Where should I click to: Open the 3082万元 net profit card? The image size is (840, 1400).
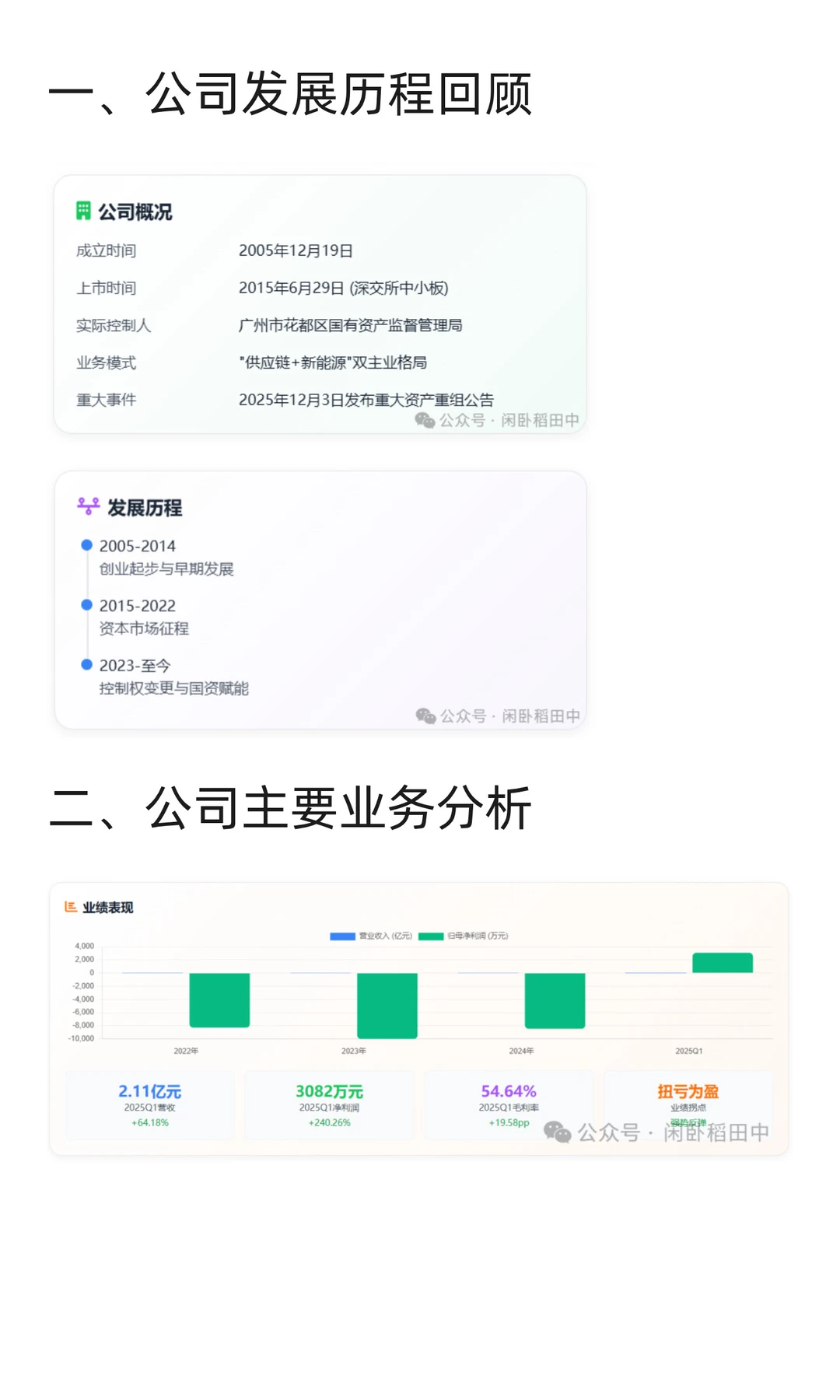329,1105
